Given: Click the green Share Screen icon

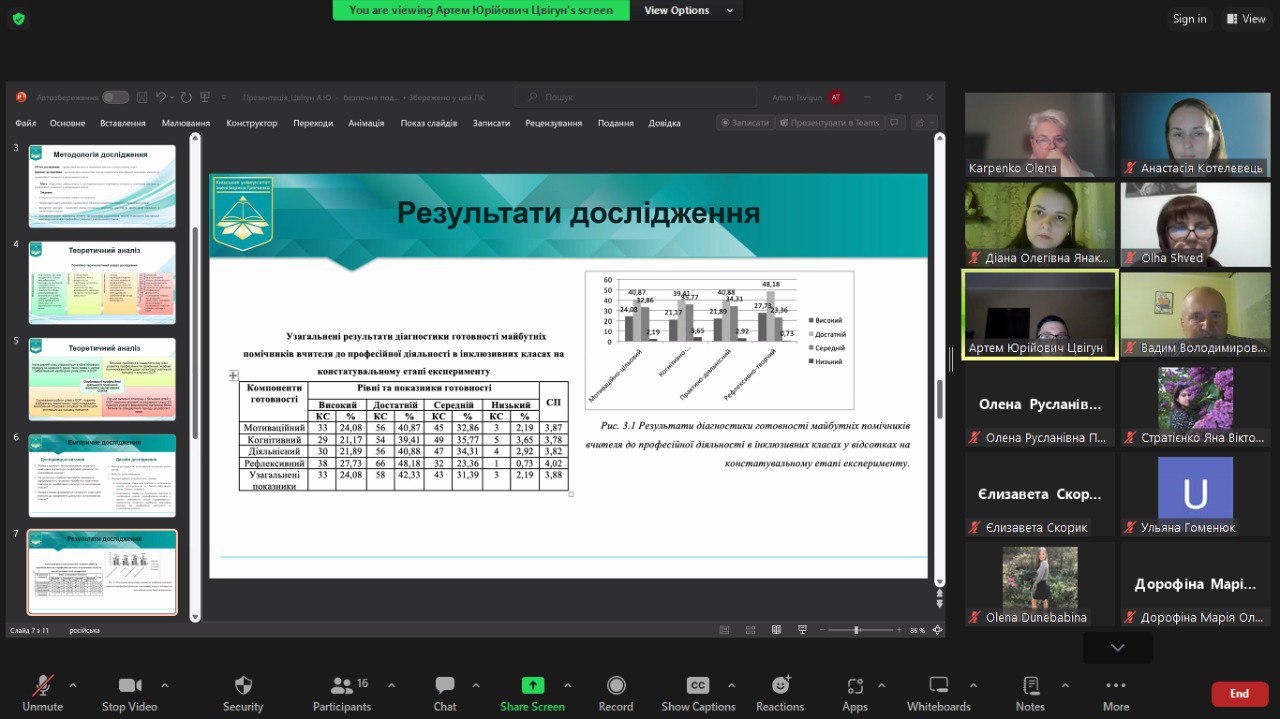Looking at the screenshot, I should [x=533, y=685].
